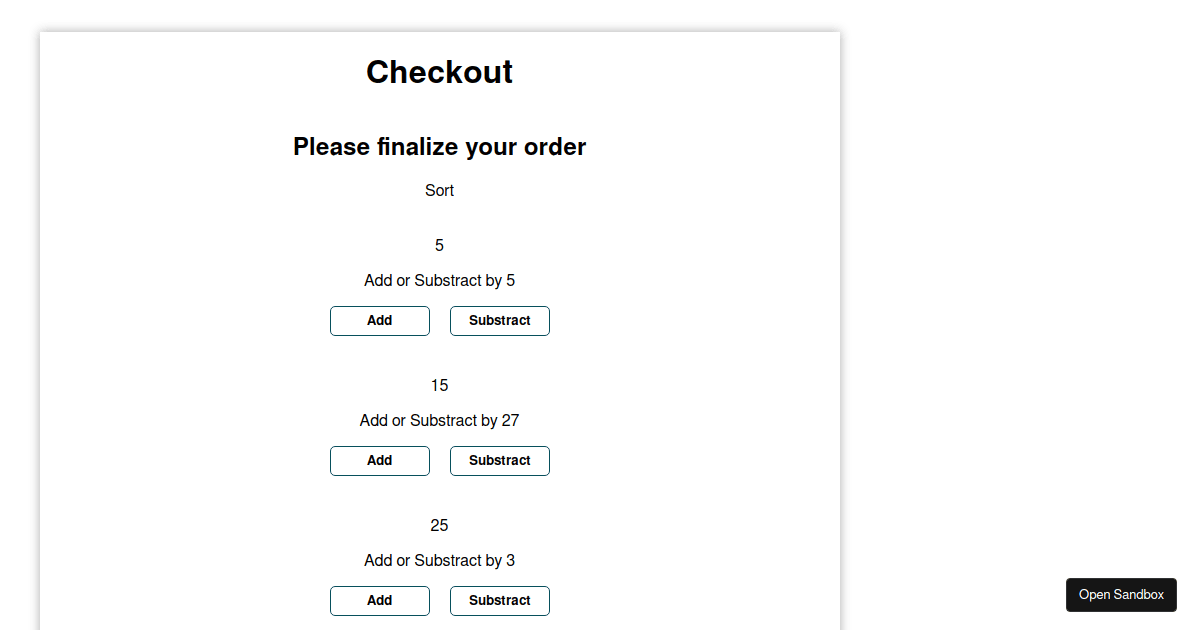
Task: Click Substract button for the counter showing 5
Action: (x=499, y=320)
